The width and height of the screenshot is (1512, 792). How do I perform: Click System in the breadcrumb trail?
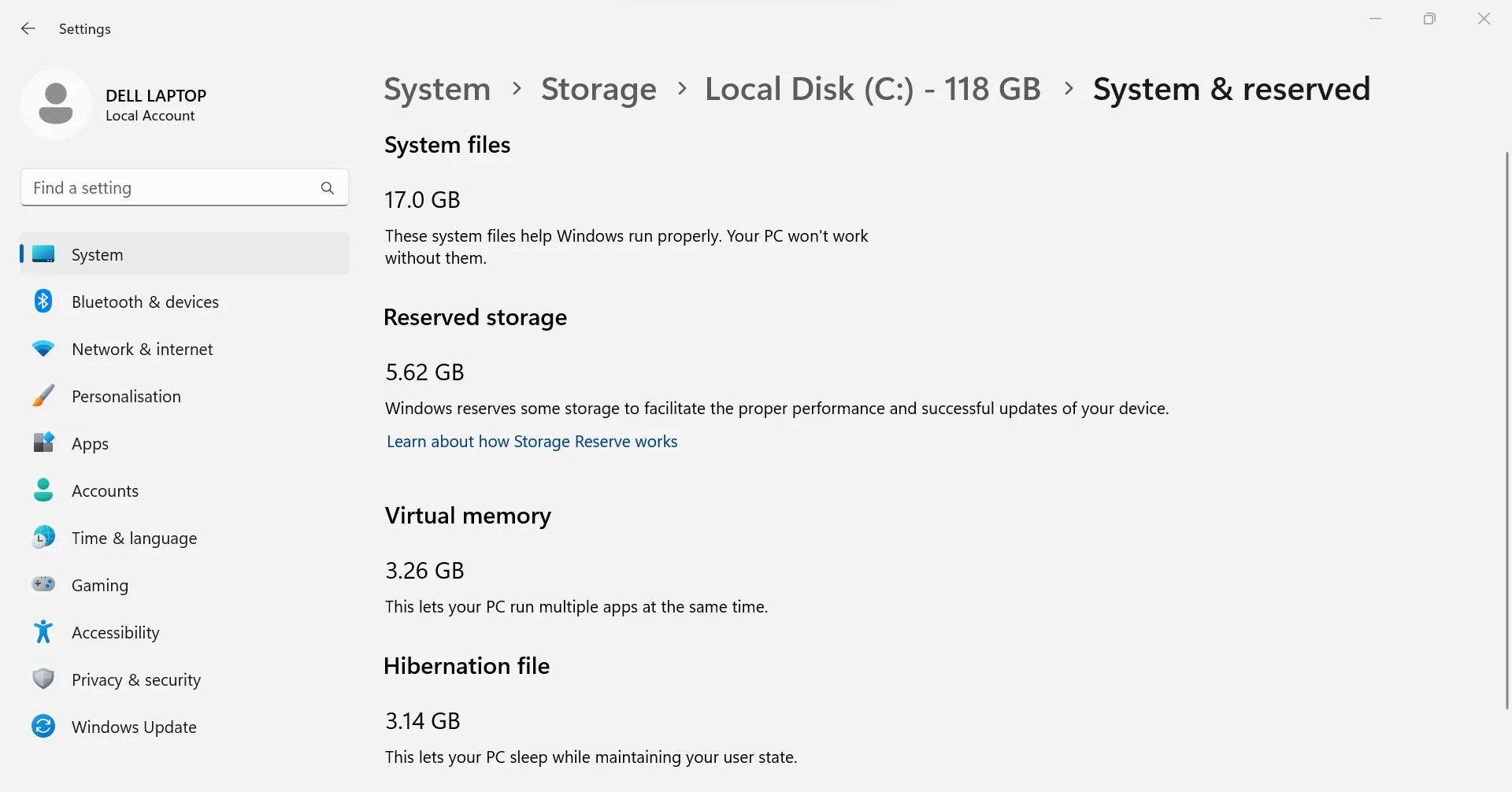tap(436, 89)
